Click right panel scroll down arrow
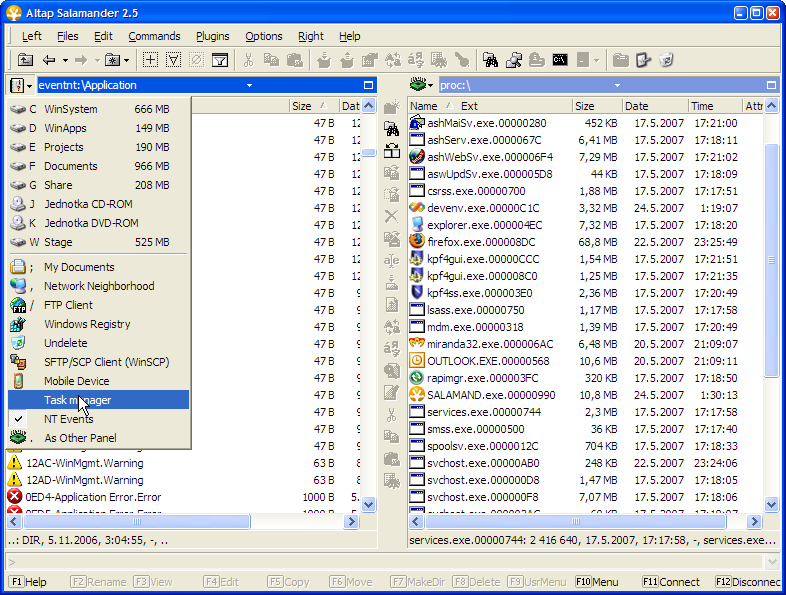The height and width of the screenshot is (595, 786). (x=771, y=504)
